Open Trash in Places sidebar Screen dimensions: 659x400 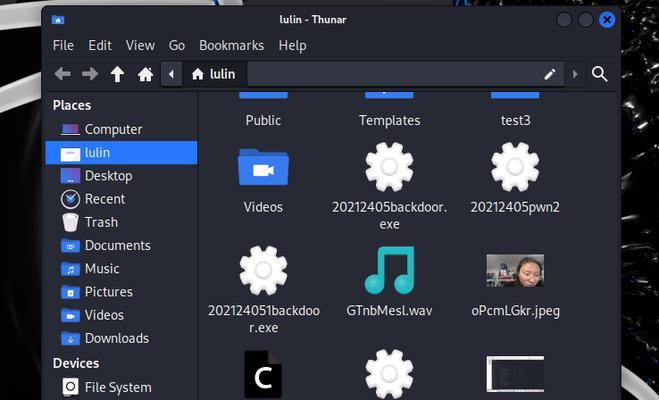pos(121,222)
